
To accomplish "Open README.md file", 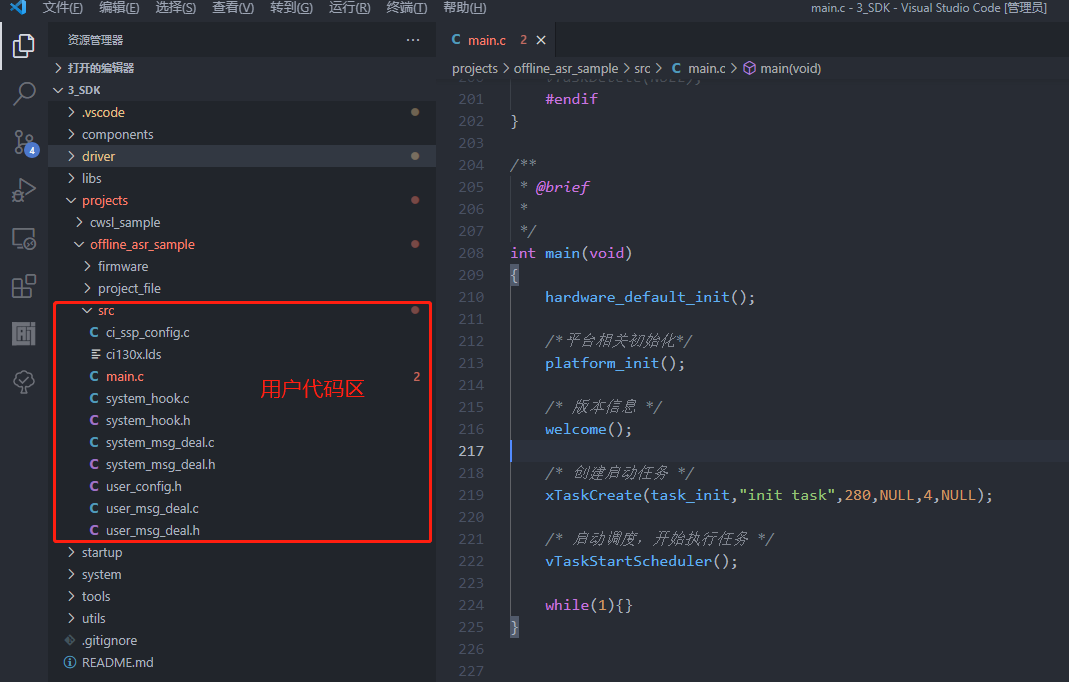I will (x=117, y=662).
